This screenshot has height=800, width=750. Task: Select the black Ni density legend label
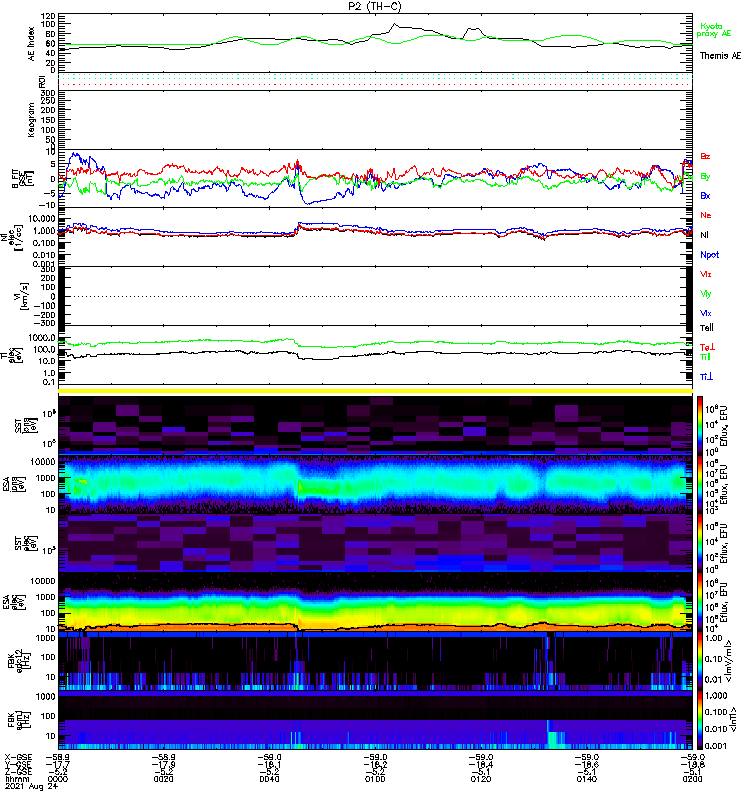704,235
